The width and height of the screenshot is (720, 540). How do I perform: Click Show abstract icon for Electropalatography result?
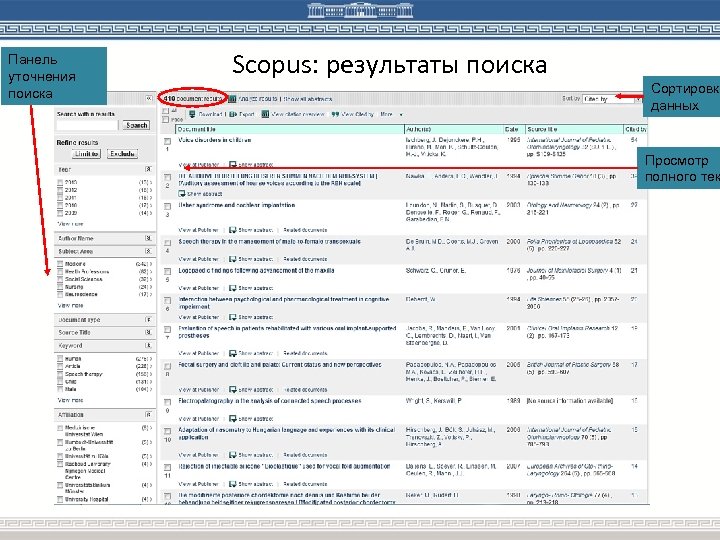pyautogui.click(x=233, y=418)
